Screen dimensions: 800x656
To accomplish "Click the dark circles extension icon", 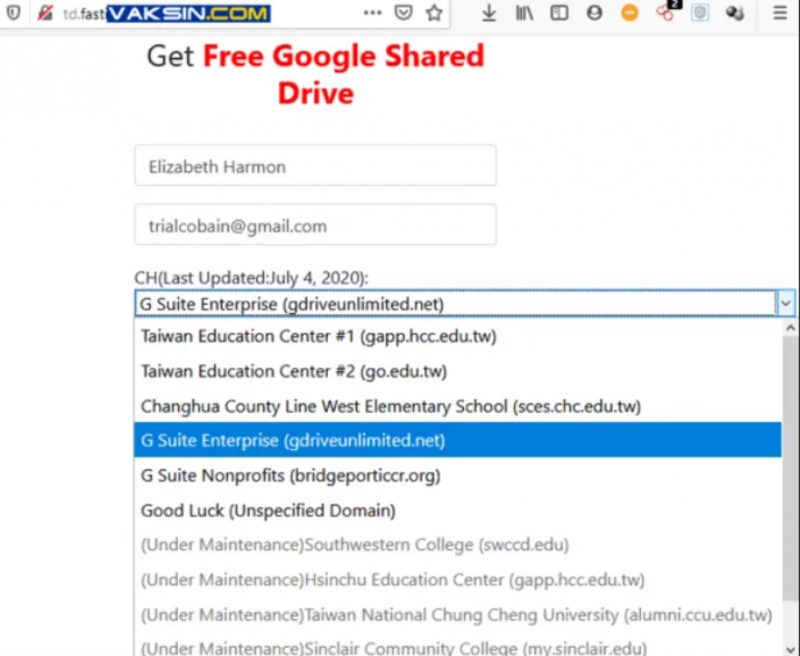I will click(x=735, y=13).
